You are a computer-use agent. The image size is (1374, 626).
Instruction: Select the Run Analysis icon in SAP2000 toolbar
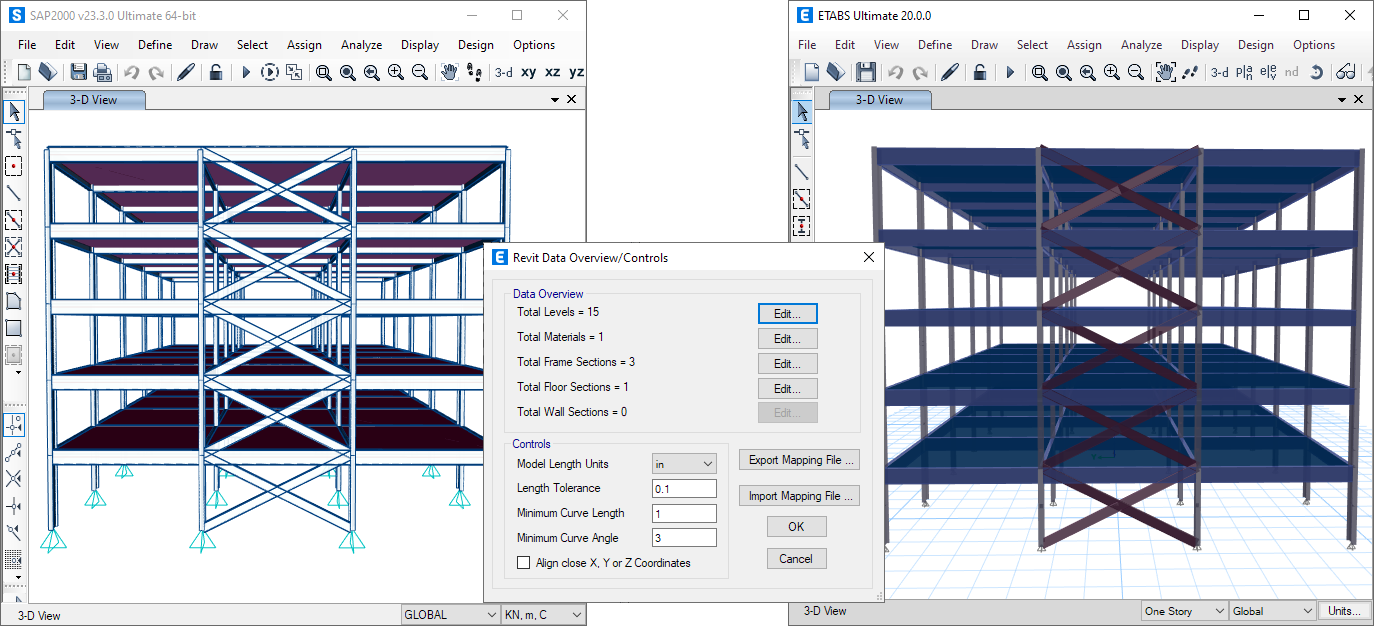246,72
